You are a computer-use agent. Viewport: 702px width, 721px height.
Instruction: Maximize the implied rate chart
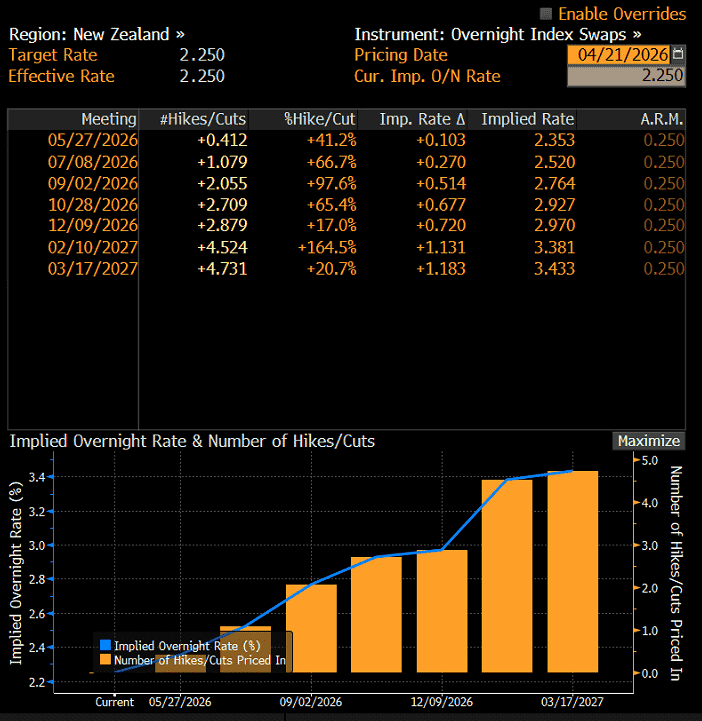point(649,441)
